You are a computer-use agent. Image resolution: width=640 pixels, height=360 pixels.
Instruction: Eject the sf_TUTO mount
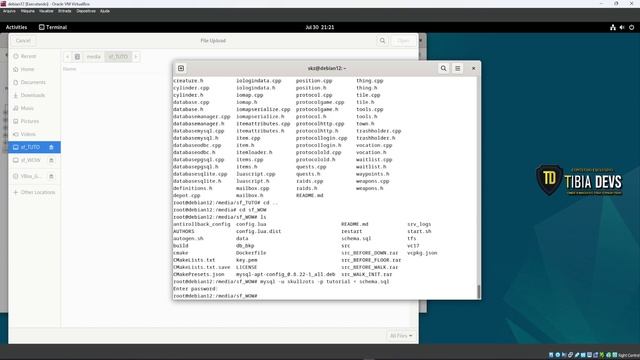(x=51, y=147)
